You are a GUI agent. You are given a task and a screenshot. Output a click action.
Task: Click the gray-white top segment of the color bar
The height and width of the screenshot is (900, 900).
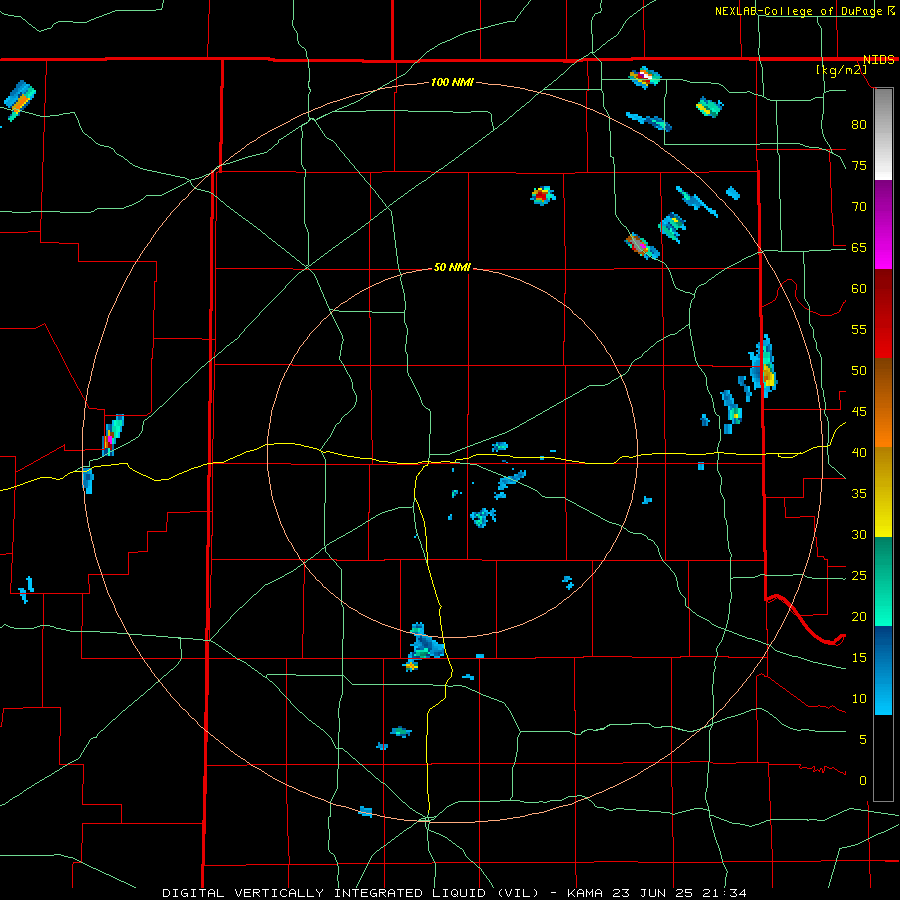click(883, 134)
